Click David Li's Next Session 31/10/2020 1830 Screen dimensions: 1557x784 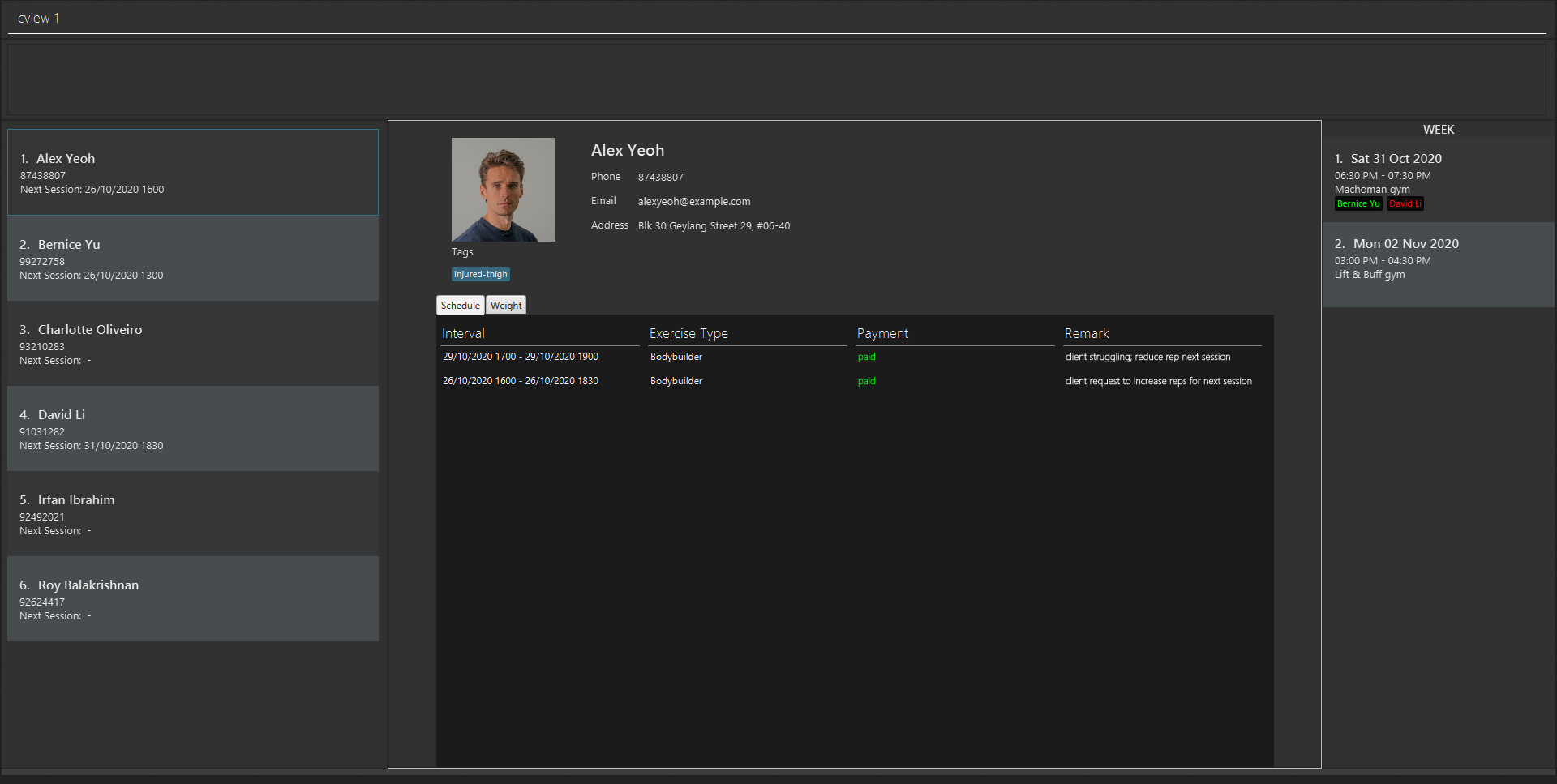(92, 446)
